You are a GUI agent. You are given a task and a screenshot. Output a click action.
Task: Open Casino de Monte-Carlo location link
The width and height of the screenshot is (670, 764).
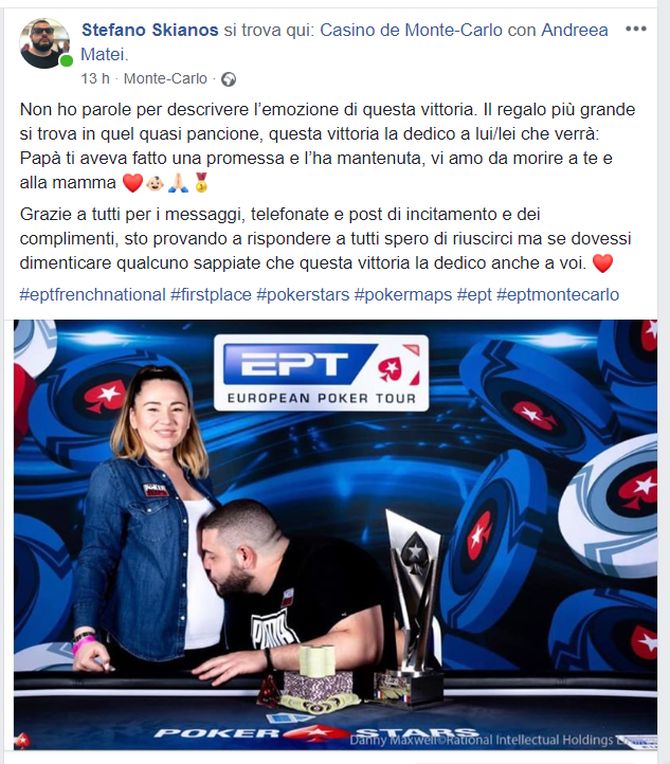411,30
